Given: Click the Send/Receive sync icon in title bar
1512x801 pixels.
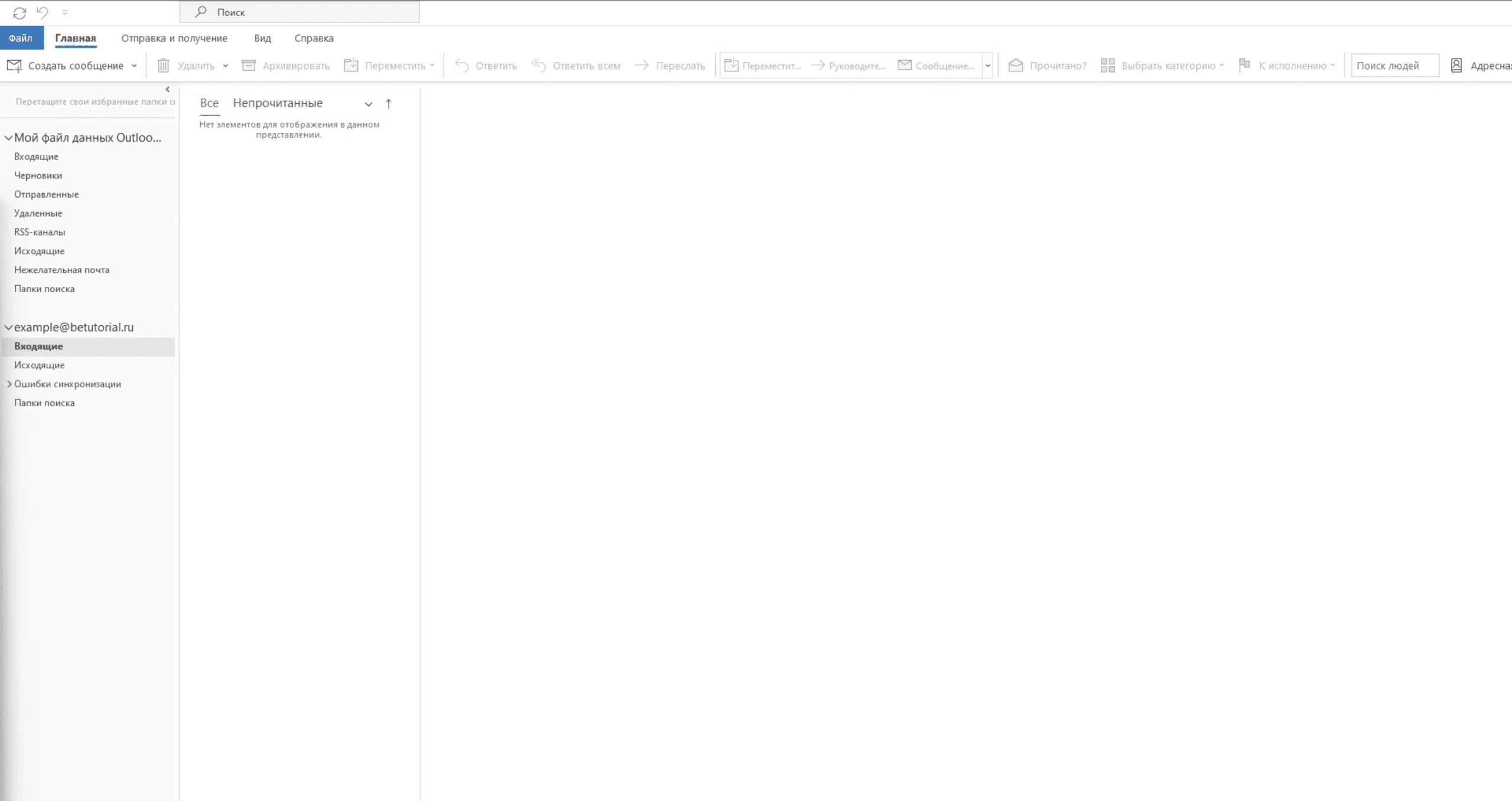Looking at the screenshot, I should [19, 12].
